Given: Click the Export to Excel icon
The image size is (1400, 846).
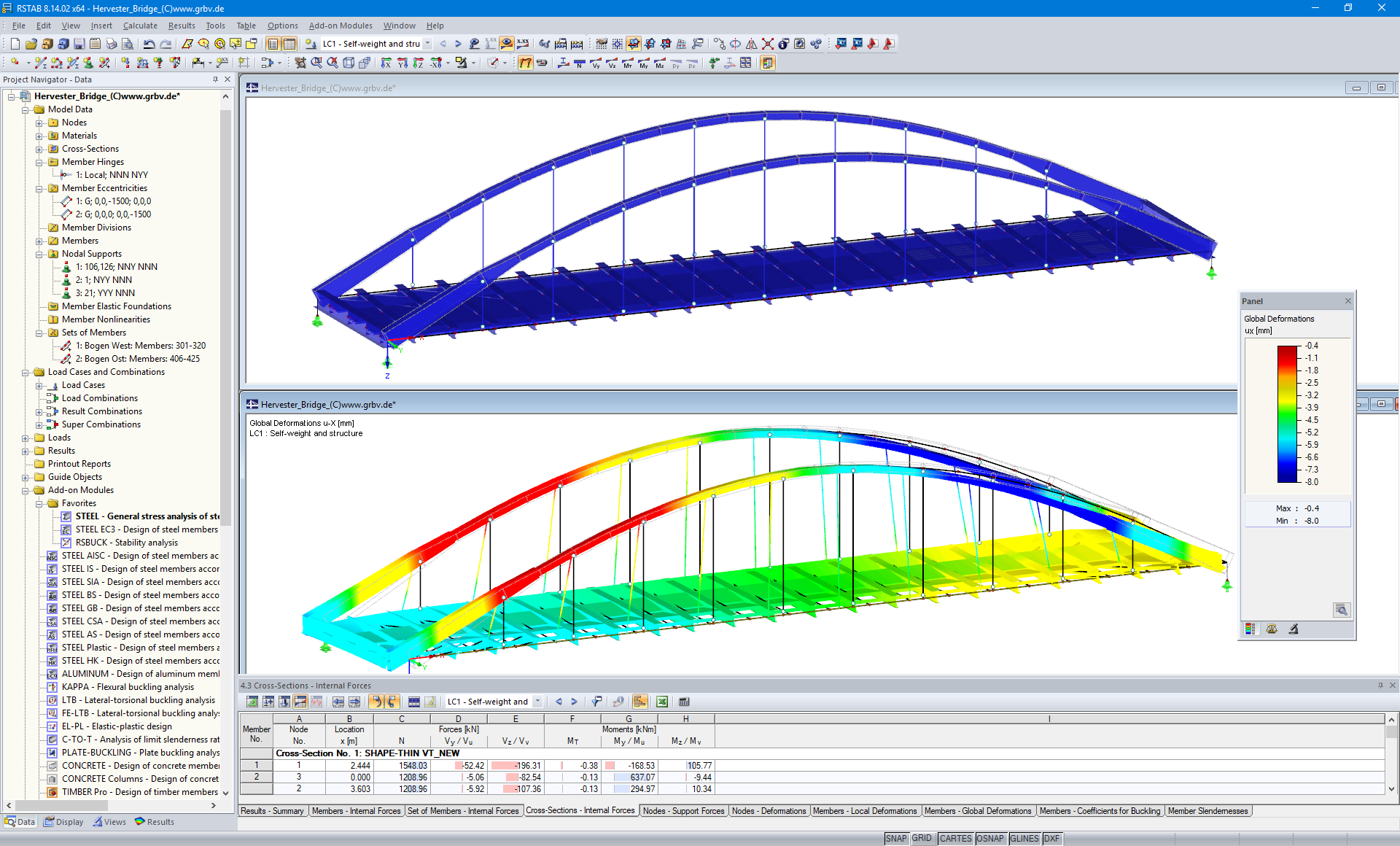Looking at the screenshot, I should (x=661, y=702).
